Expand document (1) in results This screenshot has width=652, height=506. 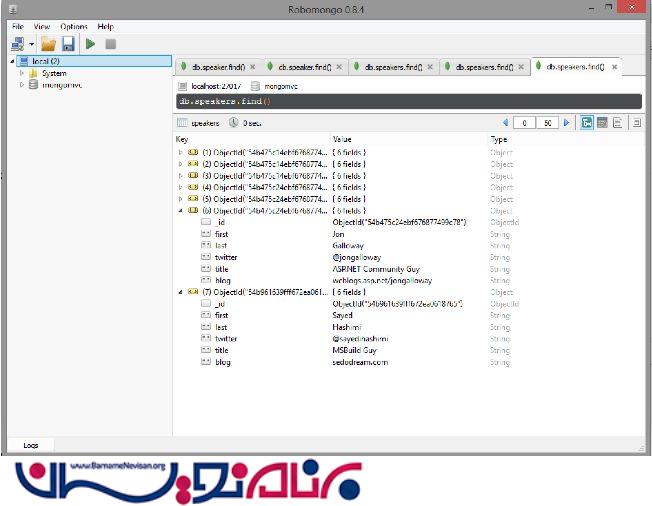181,152
